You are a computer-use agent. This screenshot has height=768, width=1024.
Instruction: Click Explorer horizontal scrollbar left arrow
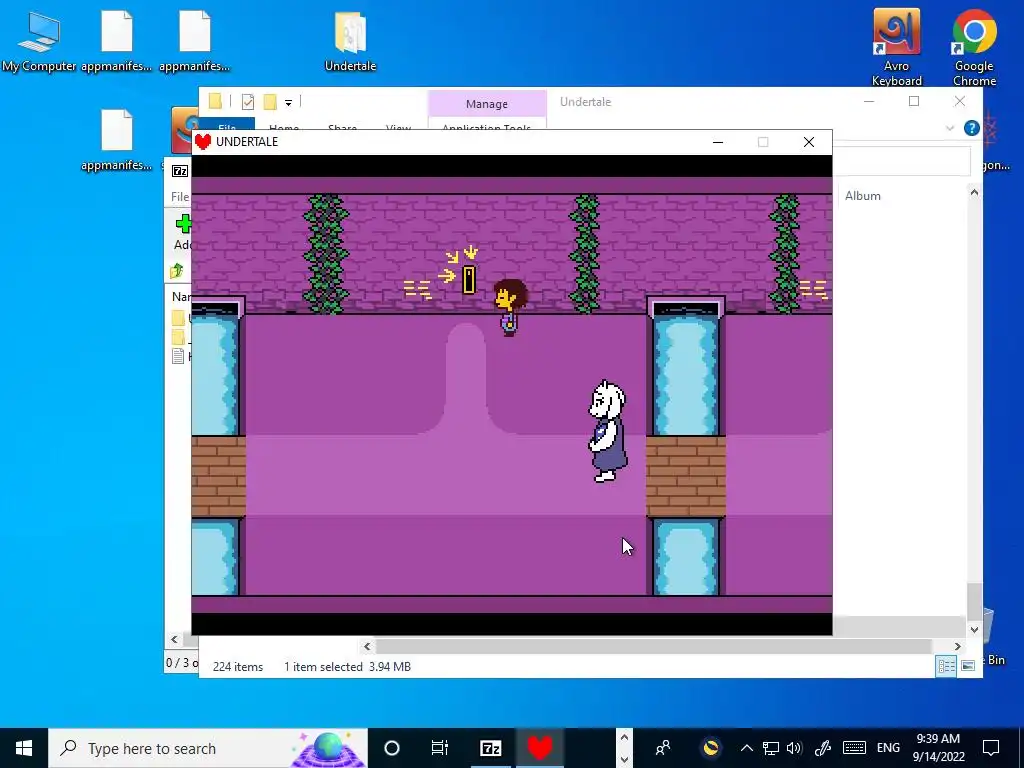pos(367,647)
